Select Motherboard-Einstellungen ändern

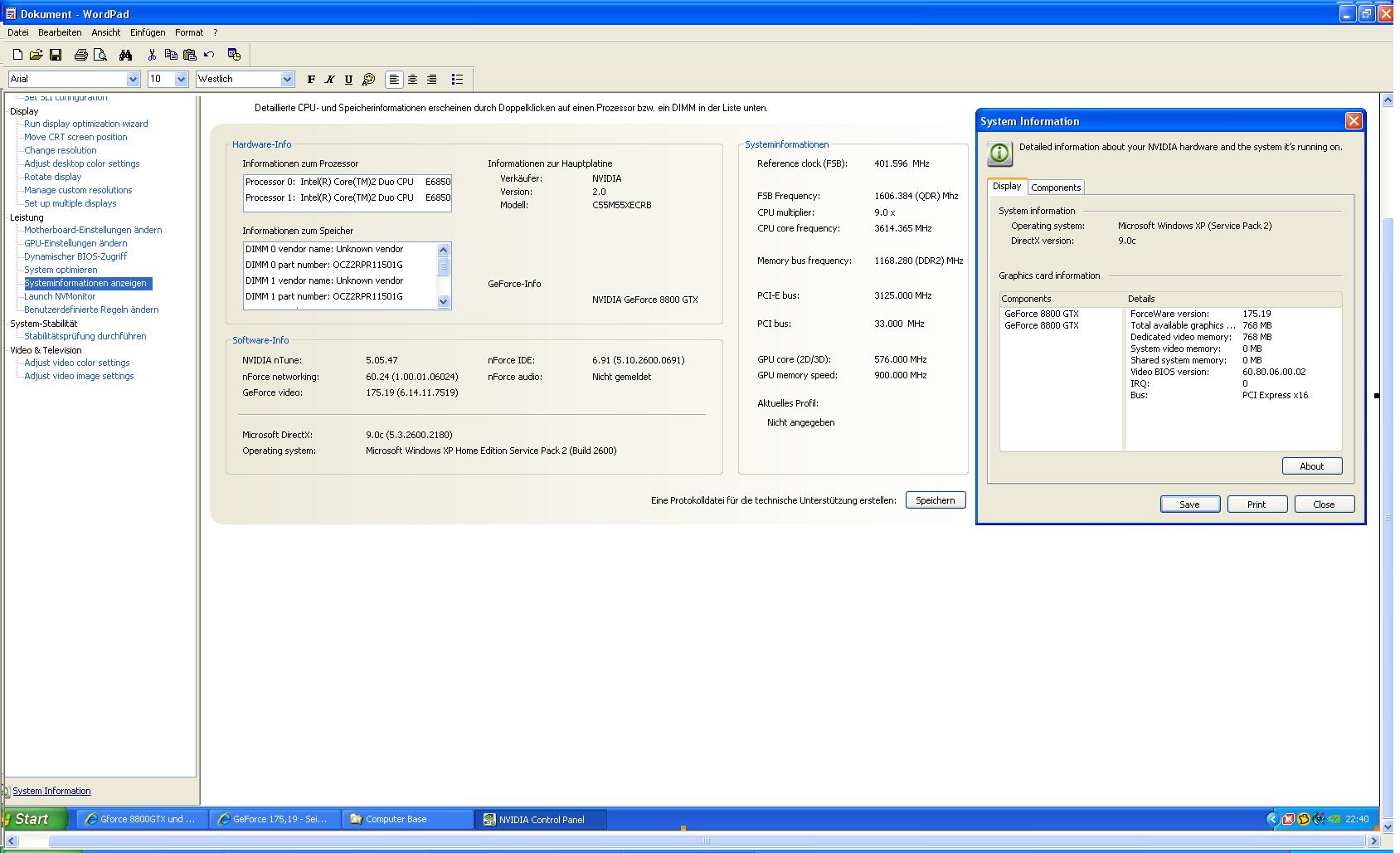pos(93,230)
